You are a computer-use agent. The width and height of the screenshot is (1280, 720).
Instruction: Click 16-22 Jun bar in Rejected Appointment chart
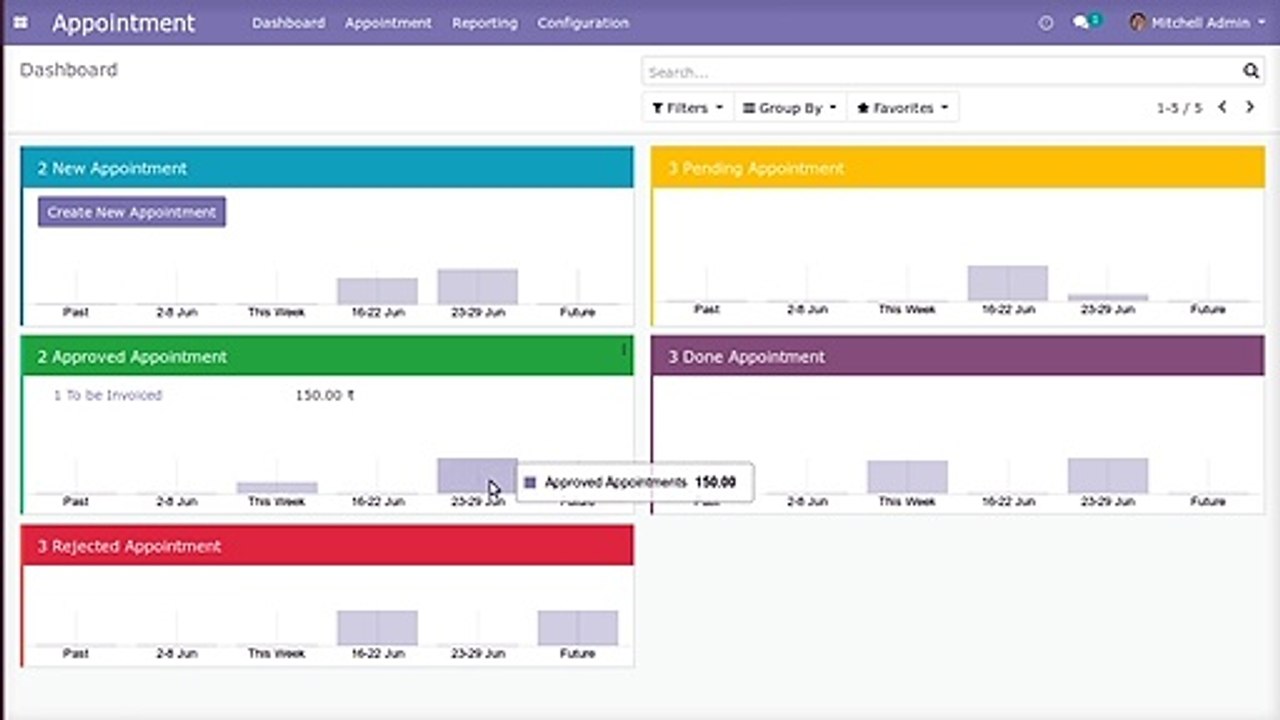[377, 628]
